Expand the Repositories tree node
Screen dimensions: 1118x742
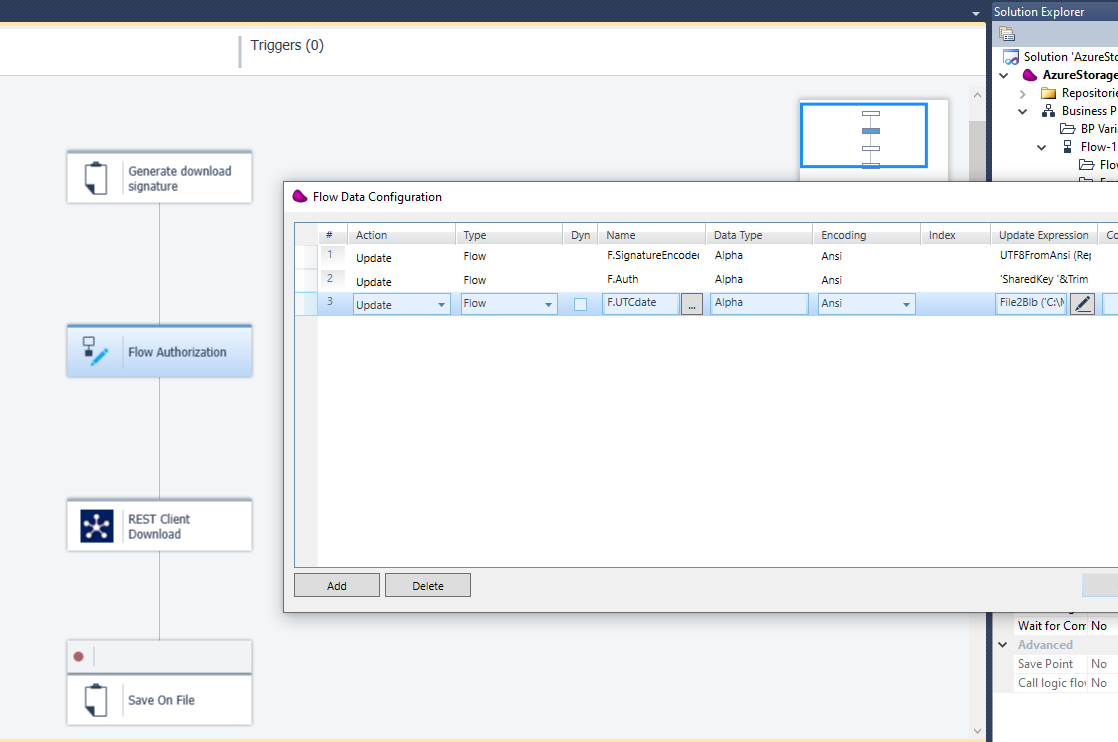1021,92
